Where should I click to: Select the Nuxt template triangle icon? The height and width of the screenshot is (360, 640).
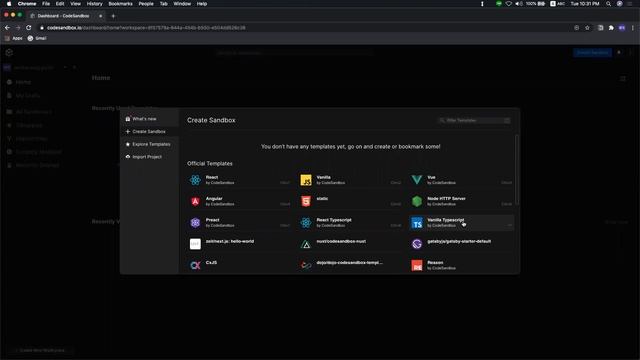(x=306, y=244)
